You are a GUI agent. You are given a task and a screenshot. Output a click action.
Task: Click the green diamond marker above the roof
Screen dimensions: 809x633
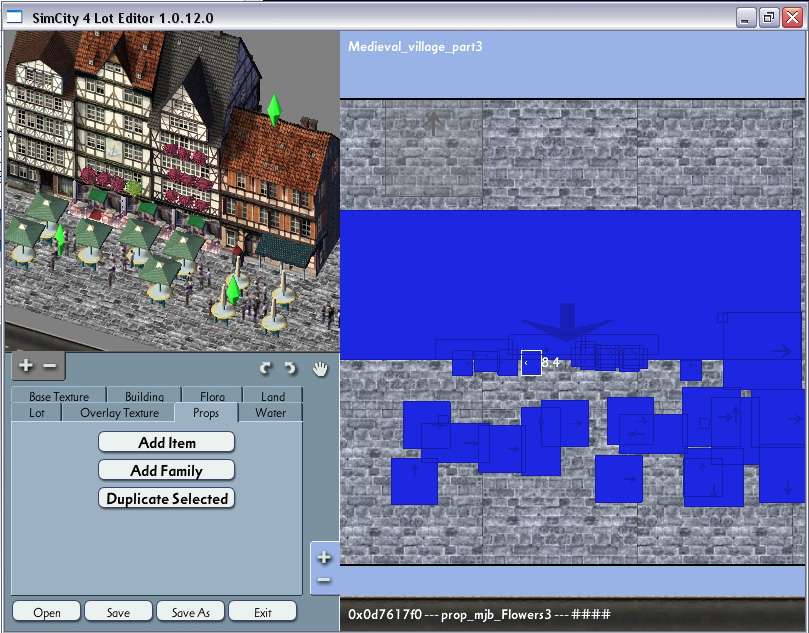274,109
